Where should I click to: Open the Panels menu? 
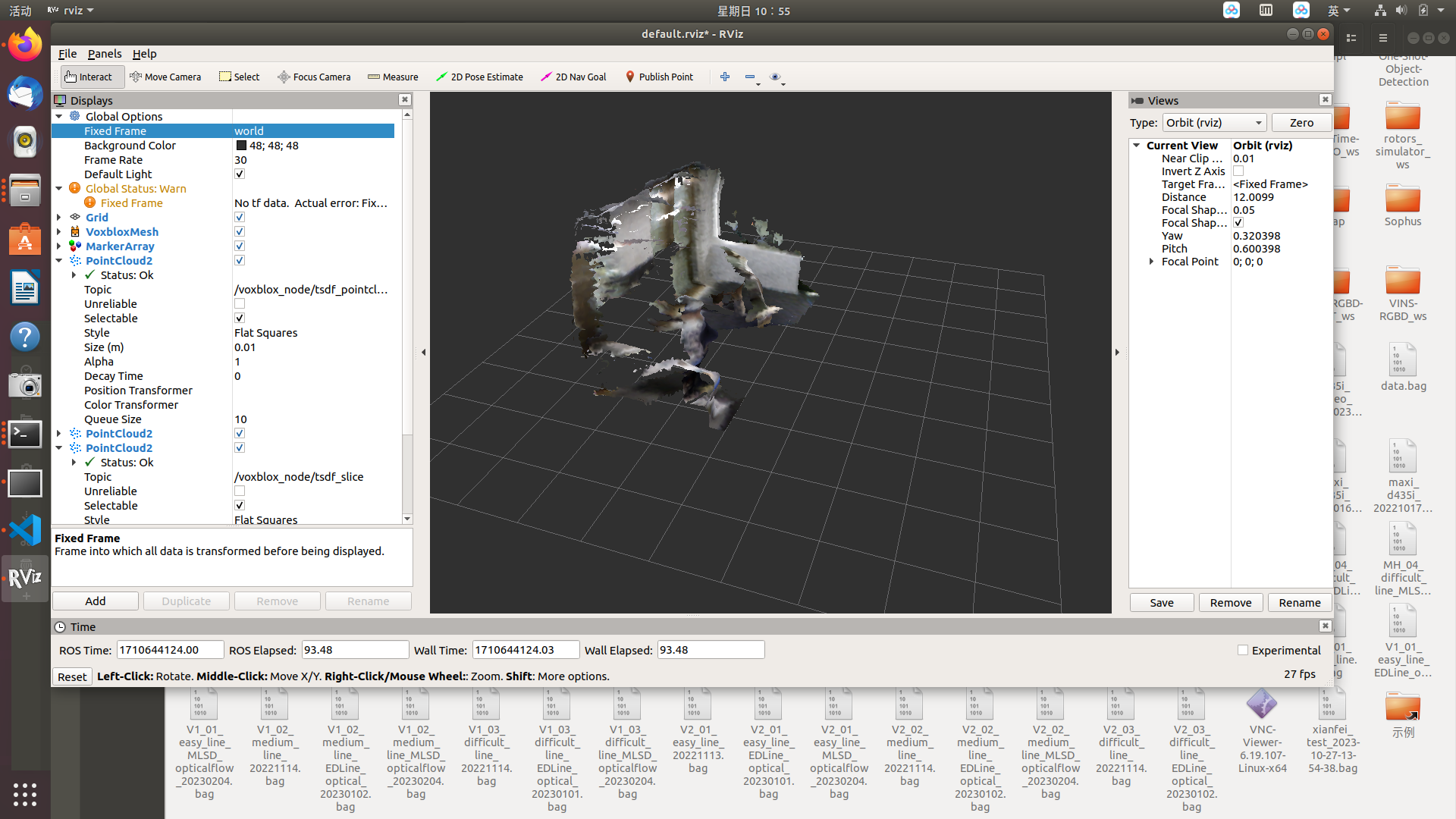(105, 54)
